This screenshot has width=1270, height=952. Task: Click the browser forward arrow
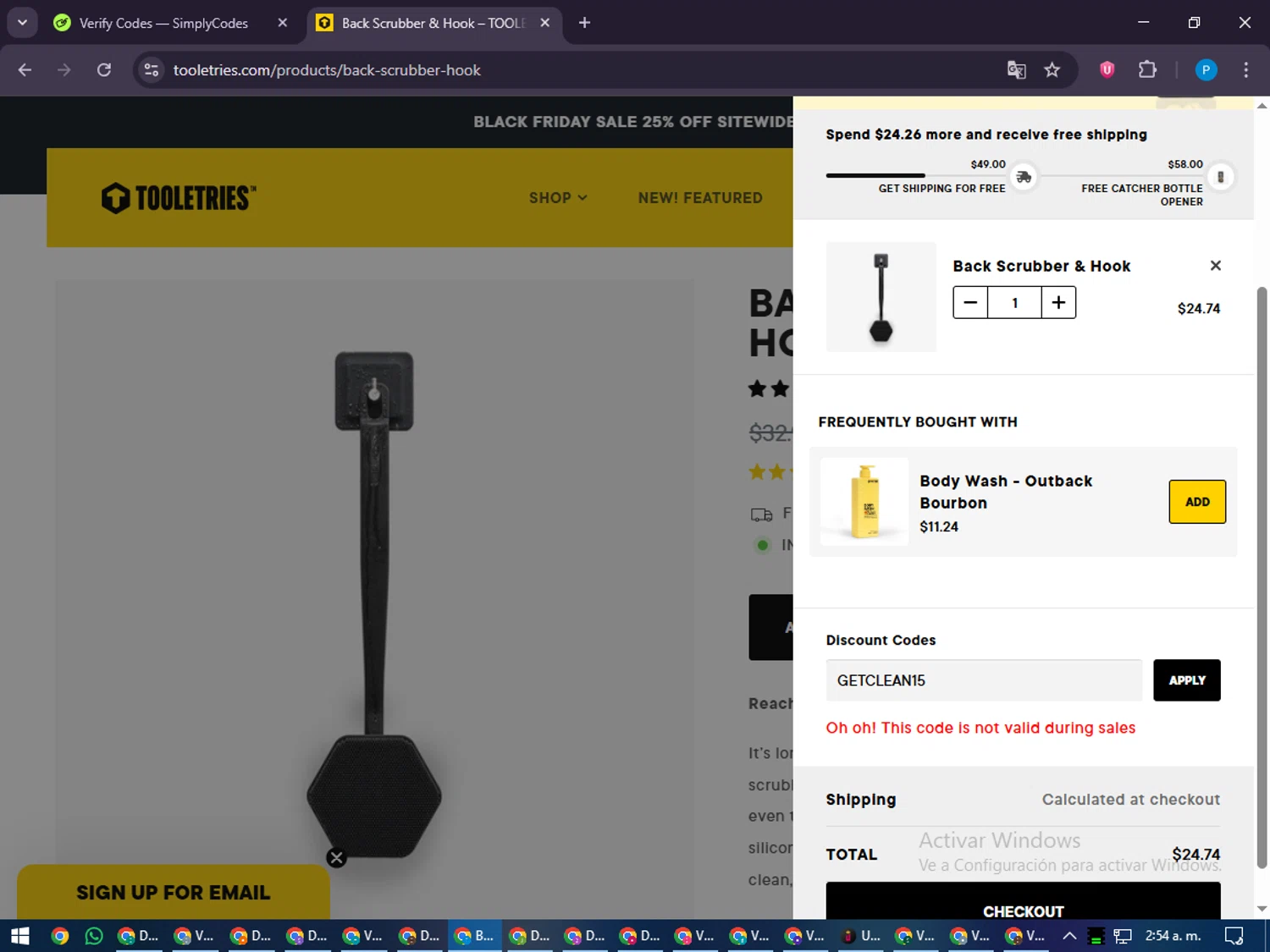point(64,70)
